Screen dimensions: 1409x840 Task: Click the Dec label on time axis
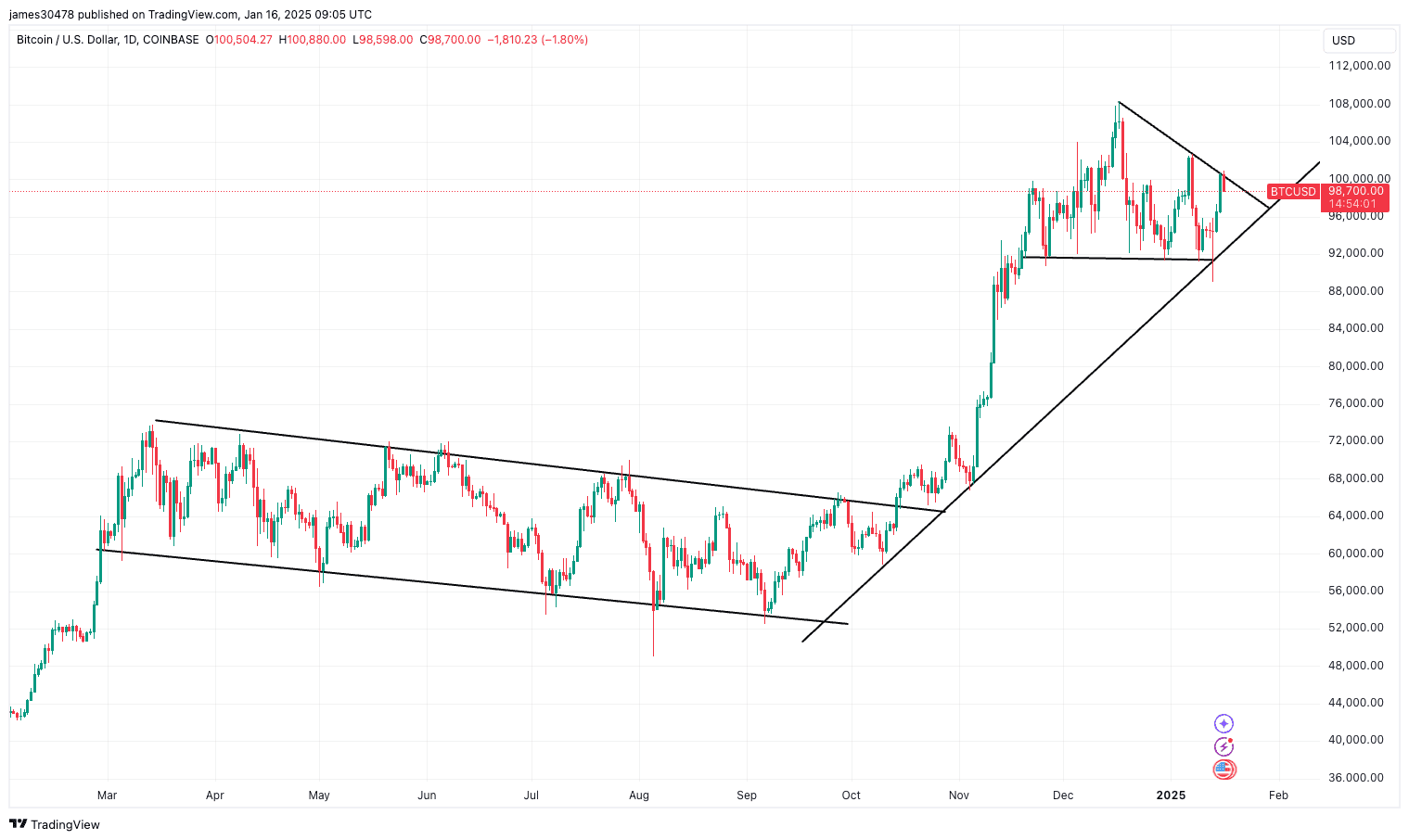pyautogui.click(x=1063, y=795)
